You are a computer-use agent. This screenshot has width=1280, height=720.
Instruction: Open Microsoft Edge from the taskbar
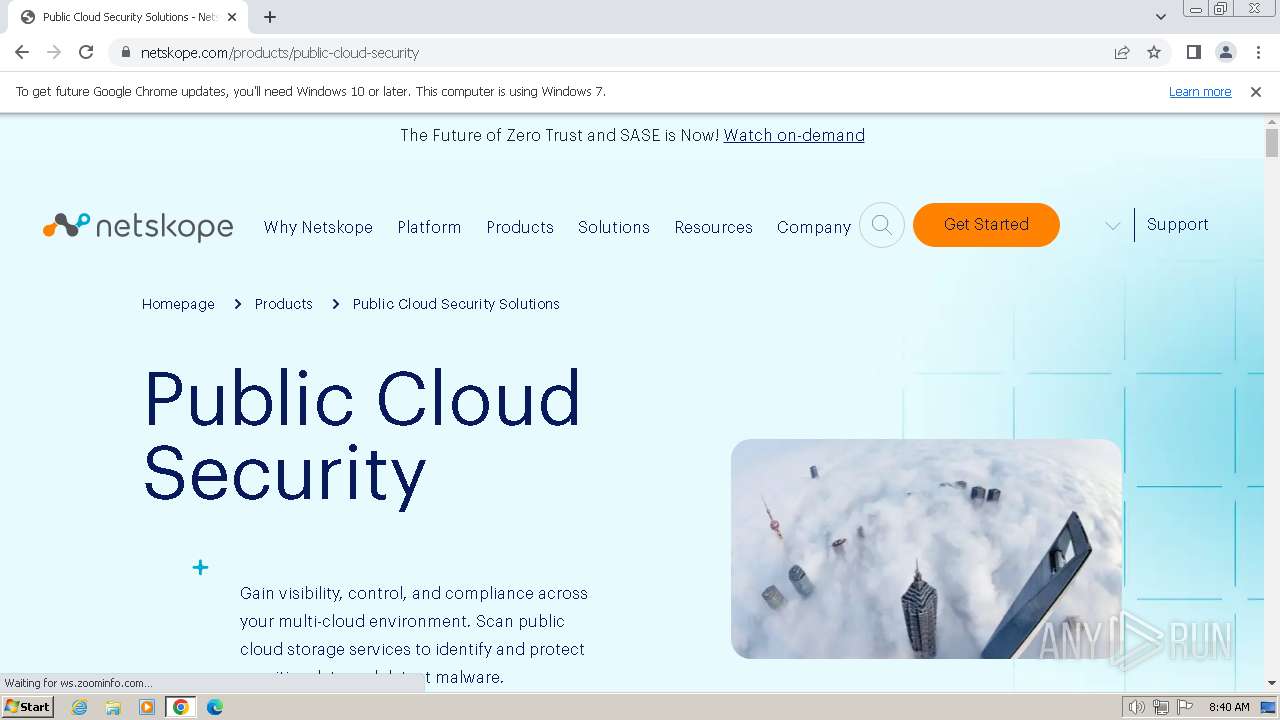214,707
